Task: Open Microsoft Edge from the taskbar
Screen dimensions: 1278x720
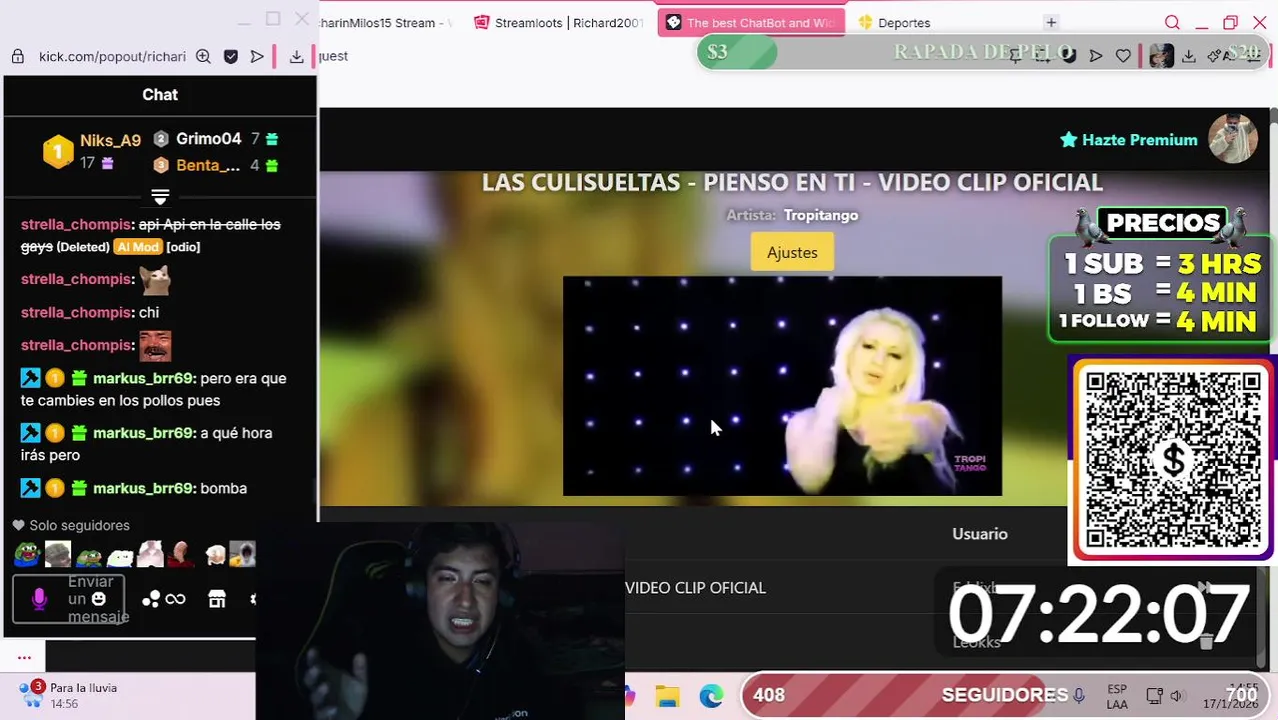Action: click(711, 696)
